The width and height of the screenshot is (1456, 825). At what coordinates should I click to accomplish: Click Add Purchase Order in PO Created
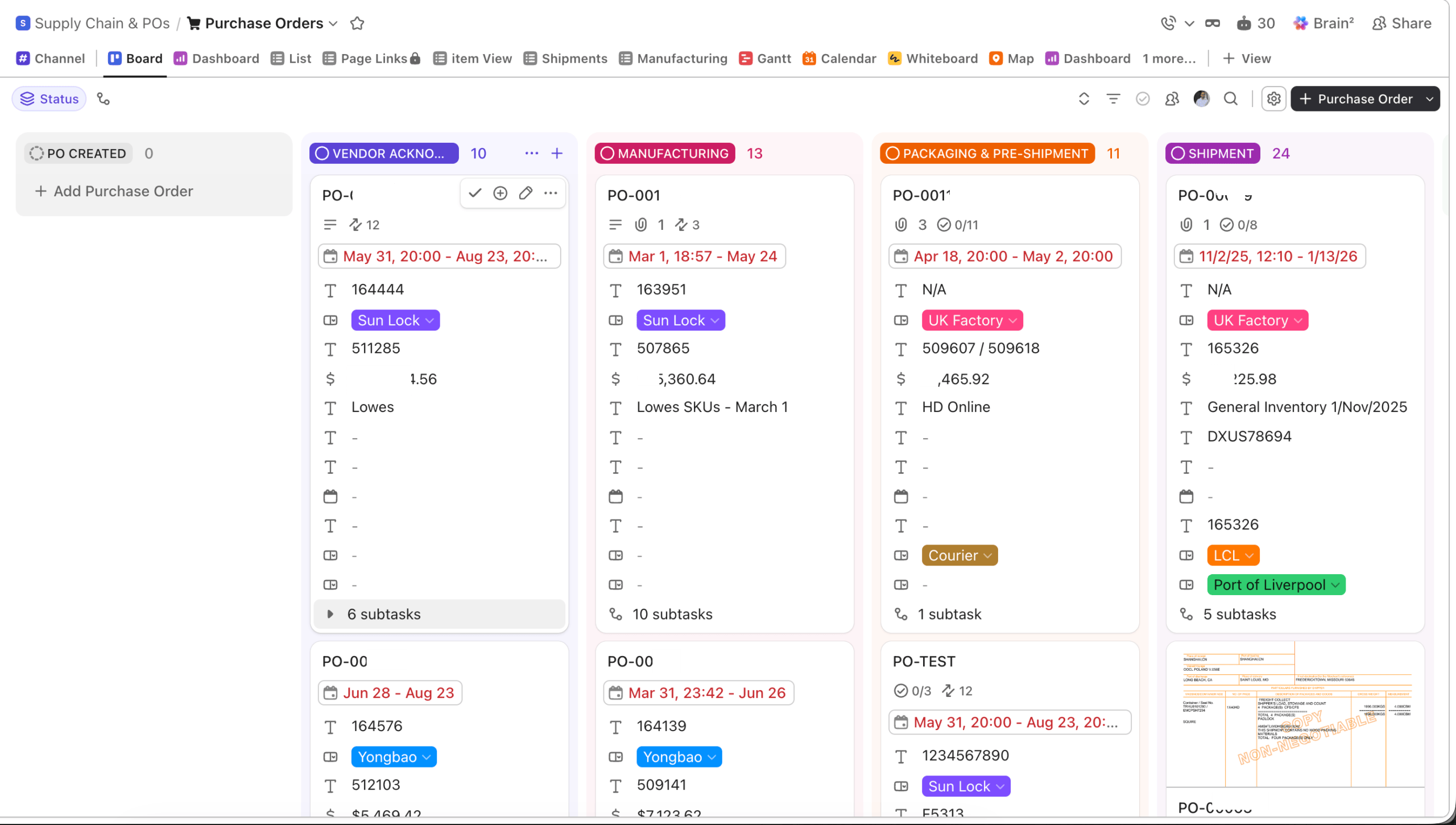coord(114,191)
